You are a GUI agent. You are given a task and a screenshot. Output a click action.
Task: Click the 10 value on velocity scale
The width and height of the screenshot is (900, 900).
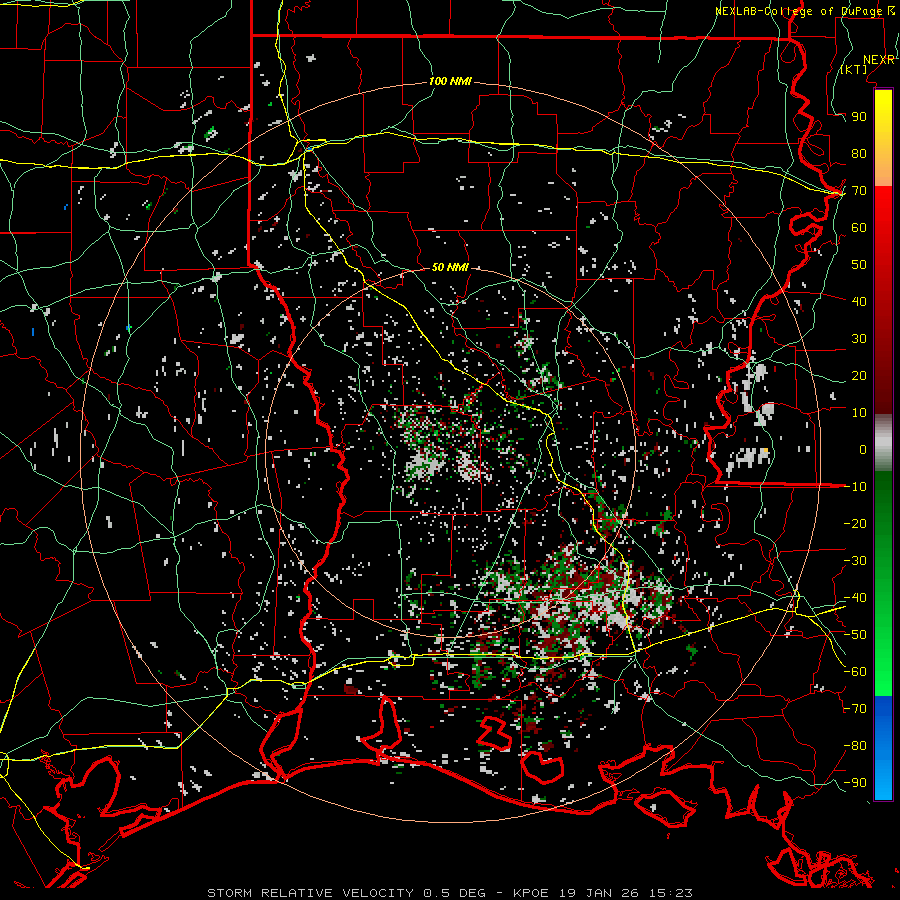tap(859, 413)
